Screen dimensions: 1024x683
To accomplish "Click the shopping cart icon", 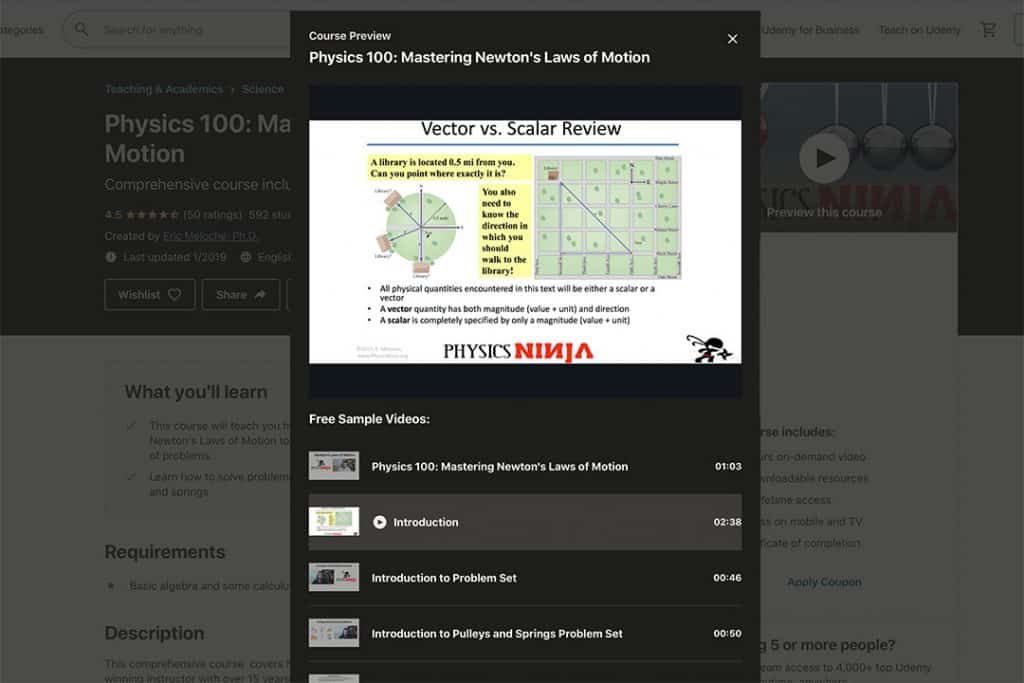I will (988, 30).
